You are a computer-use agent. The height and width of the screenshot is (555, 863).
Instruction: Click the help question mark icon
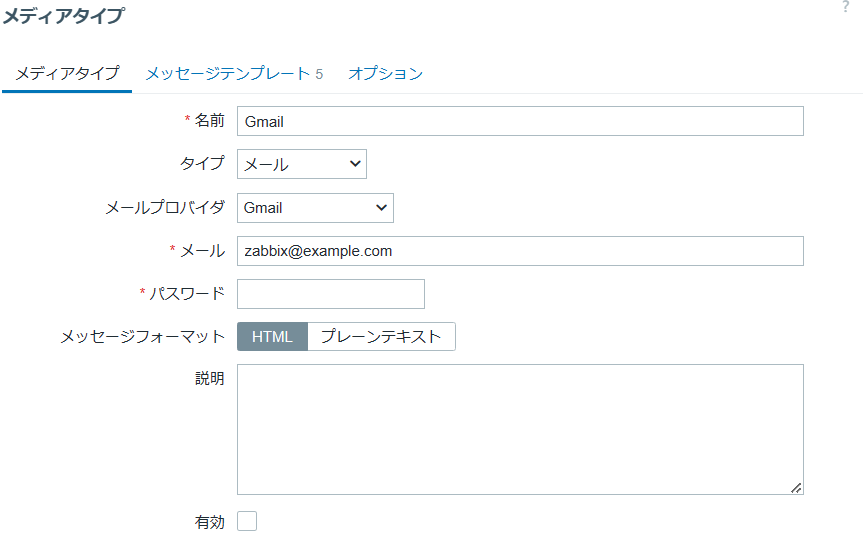845,7
